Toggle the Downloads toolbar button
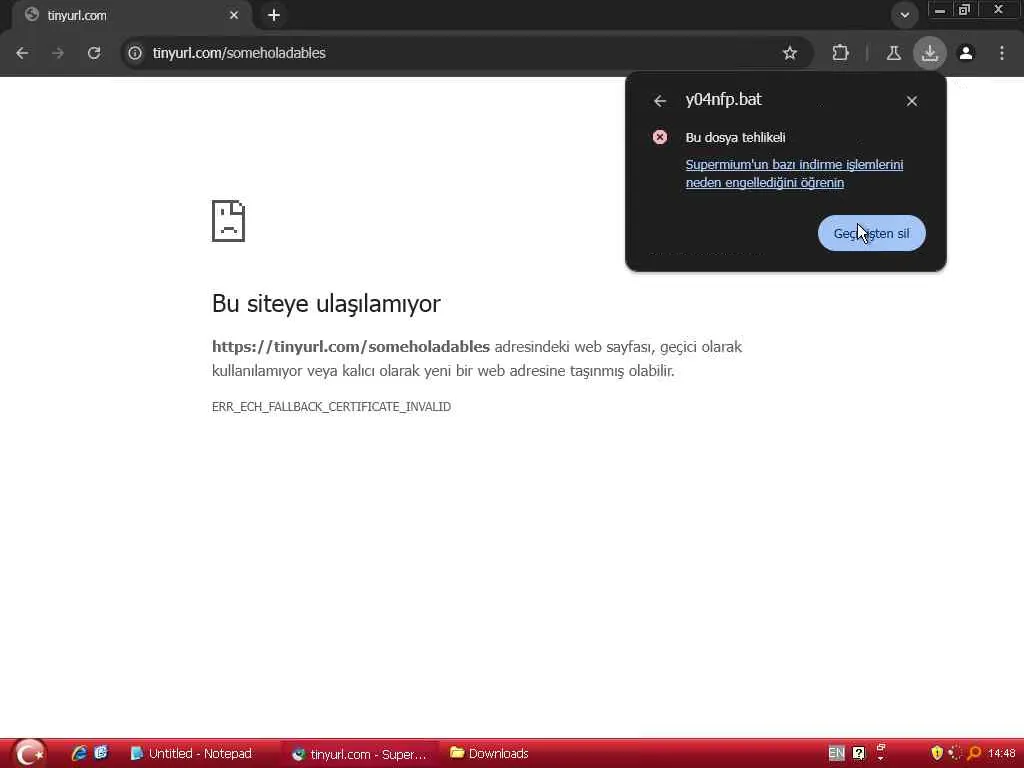Viewport: 1024px width, 768px height. [930, 53]
